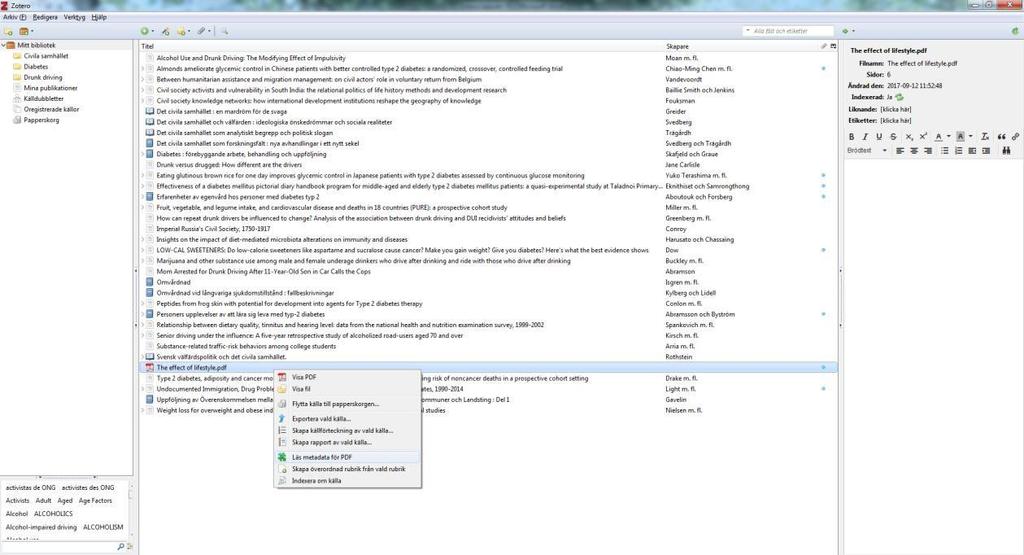Choose 'Skapa överordnad rubrik från vald rubrik'

click(x=347, y=469)
